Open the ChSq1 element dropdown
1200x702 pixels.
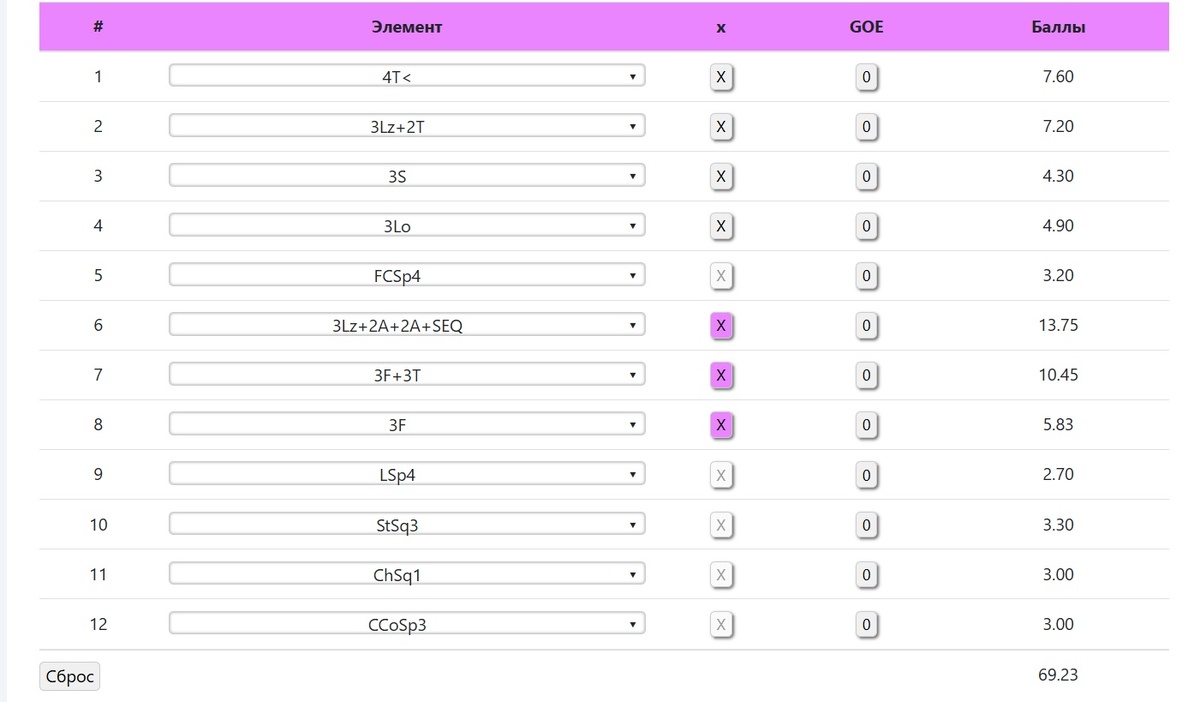pyautogui.click(x=407, y=574)
